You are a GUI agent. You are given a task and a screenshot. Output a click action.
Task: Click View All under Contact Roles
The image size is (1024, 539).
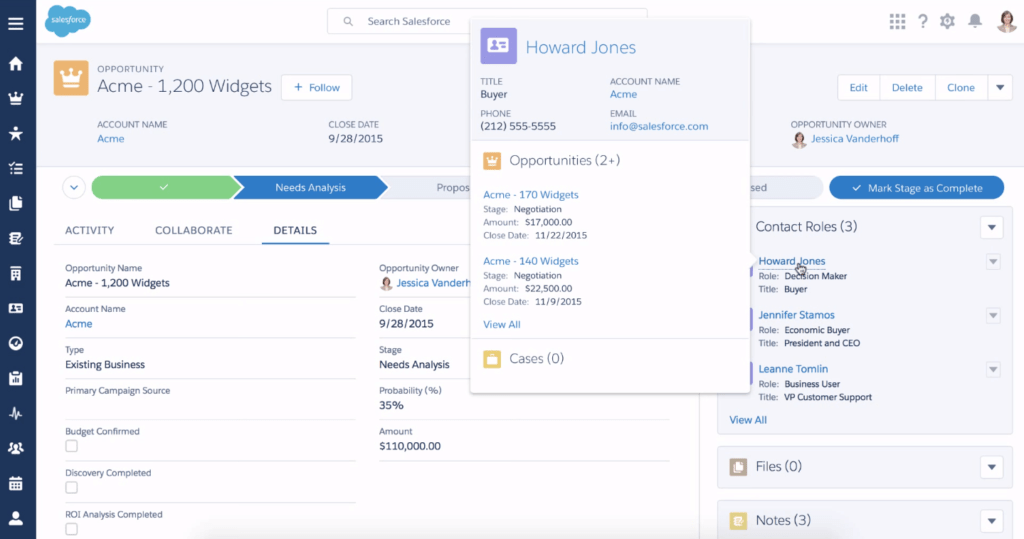tap(748, 419)
